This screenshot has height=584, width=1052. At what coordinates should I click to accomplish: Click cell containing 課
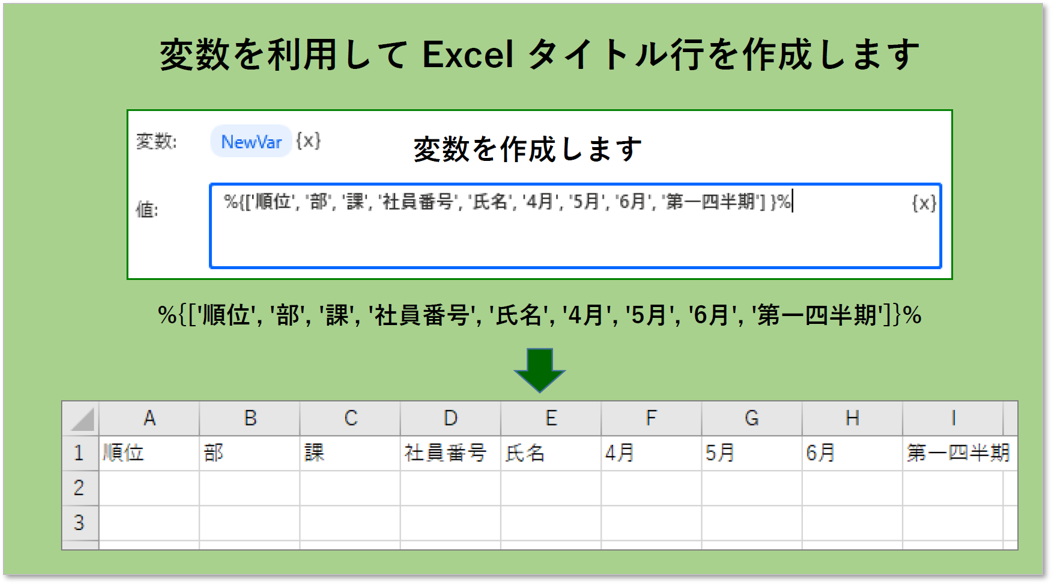coord(350,453)
